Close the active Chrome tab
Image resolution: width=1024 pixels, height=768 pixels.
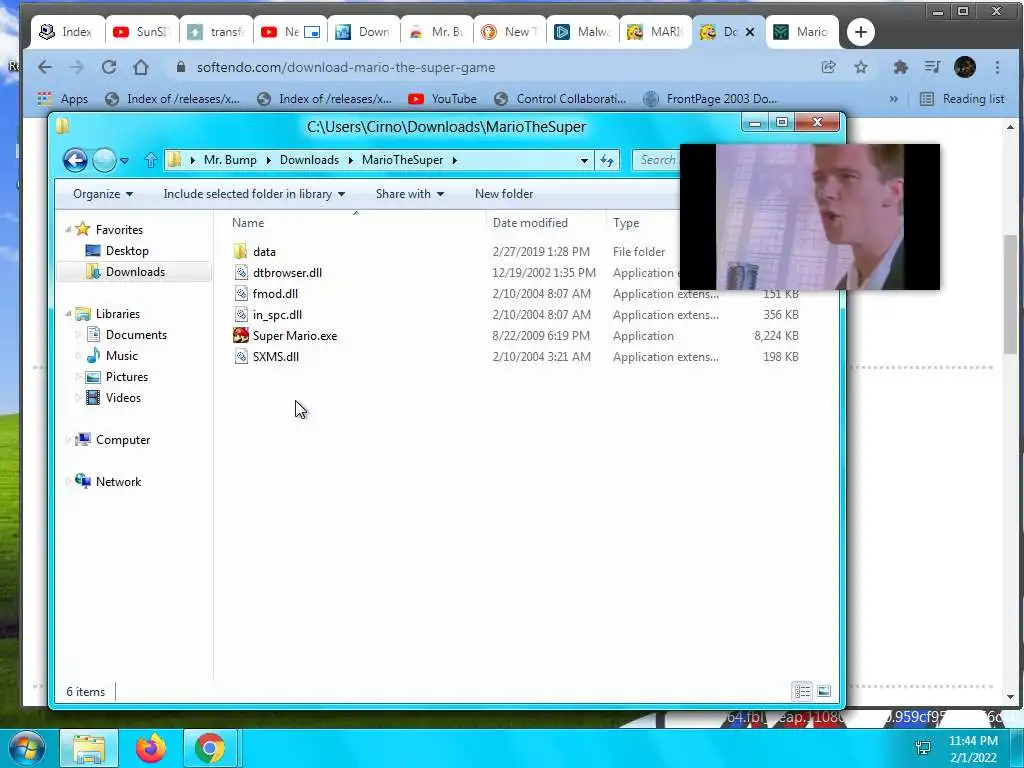pos(750,31)
